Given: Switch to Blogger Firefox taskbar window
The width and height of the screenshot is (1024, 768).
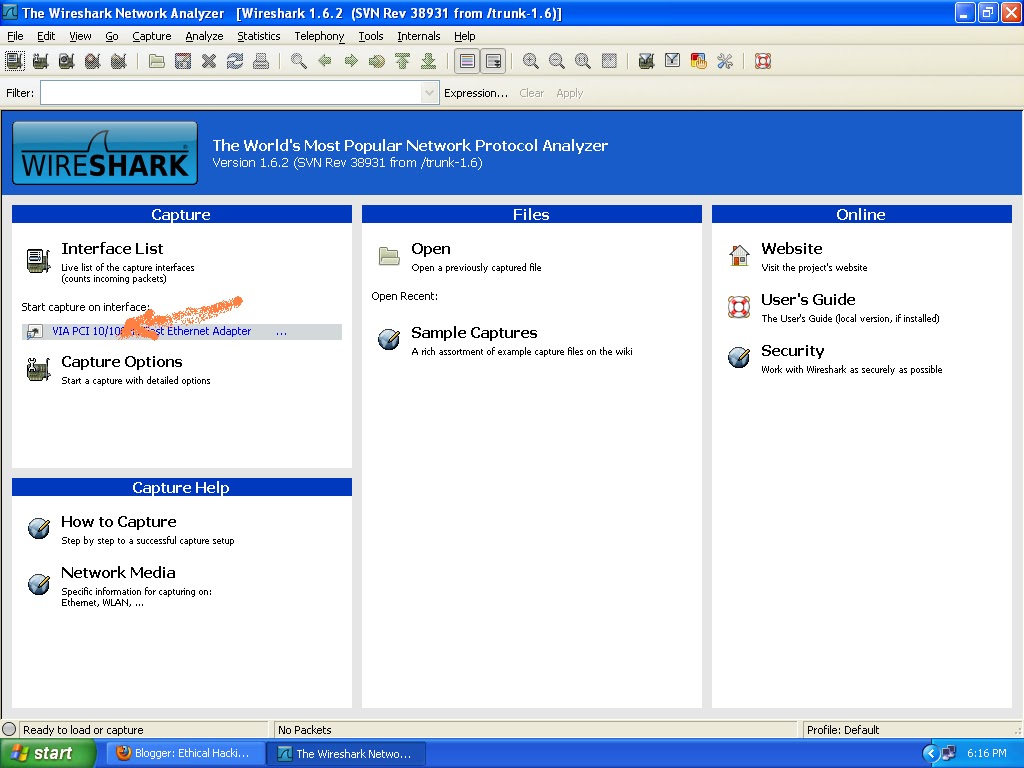Looking at the screenshot, I should [x=186, y=753].
